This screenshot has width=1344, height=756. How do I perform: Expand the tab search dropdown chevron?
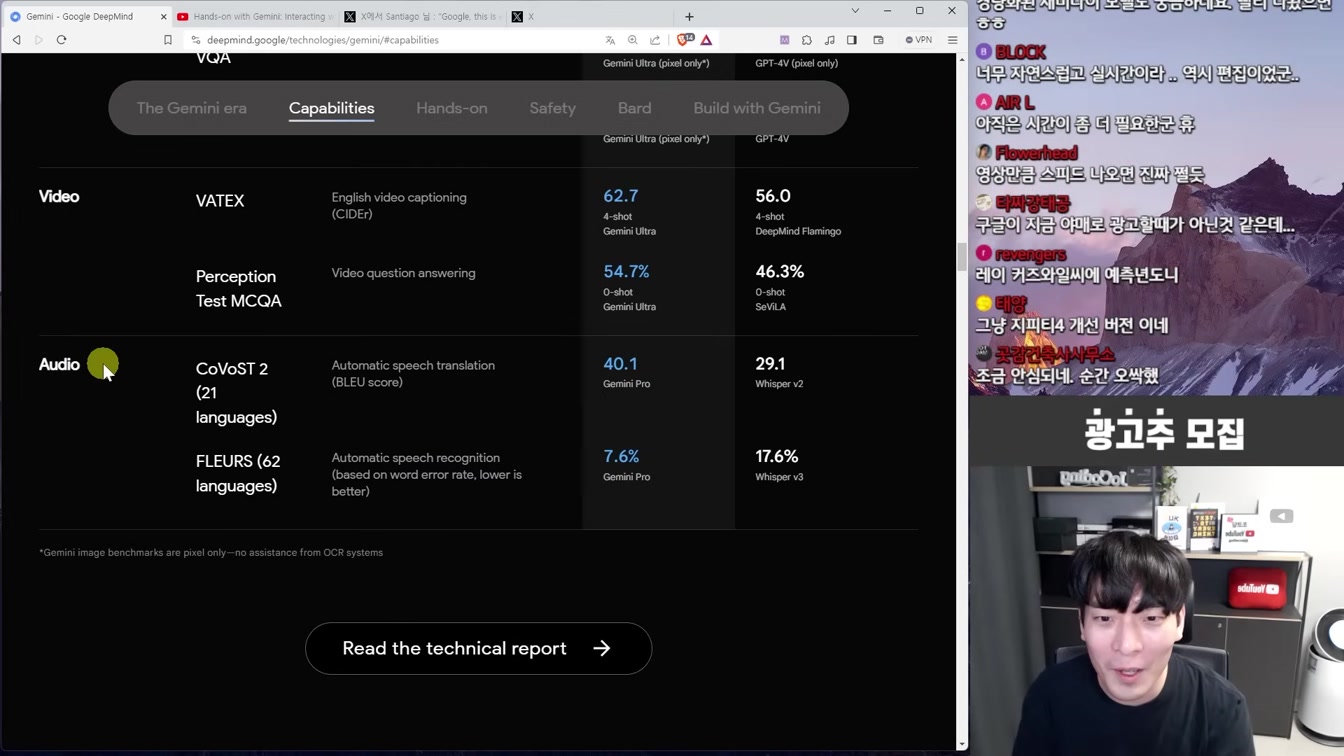(x=855, y=11)
